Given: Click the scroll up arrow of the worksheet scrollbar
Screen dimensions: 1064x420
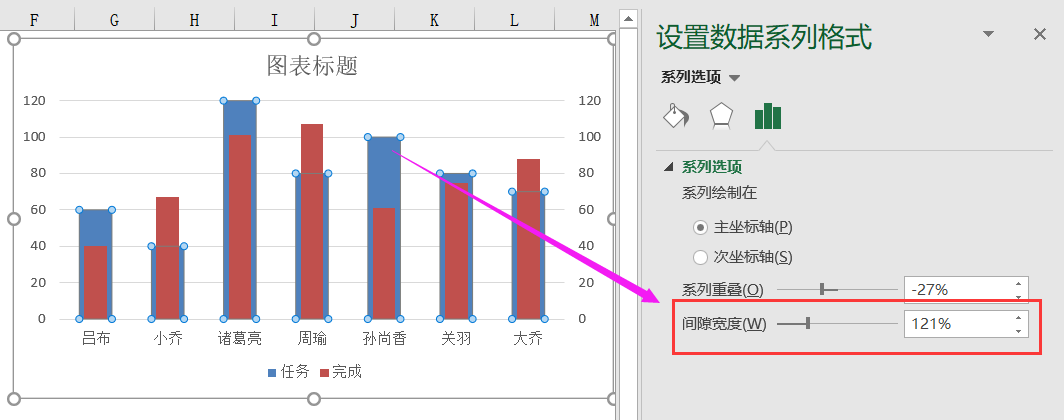Looking at the screenshot, I should 629,18.
